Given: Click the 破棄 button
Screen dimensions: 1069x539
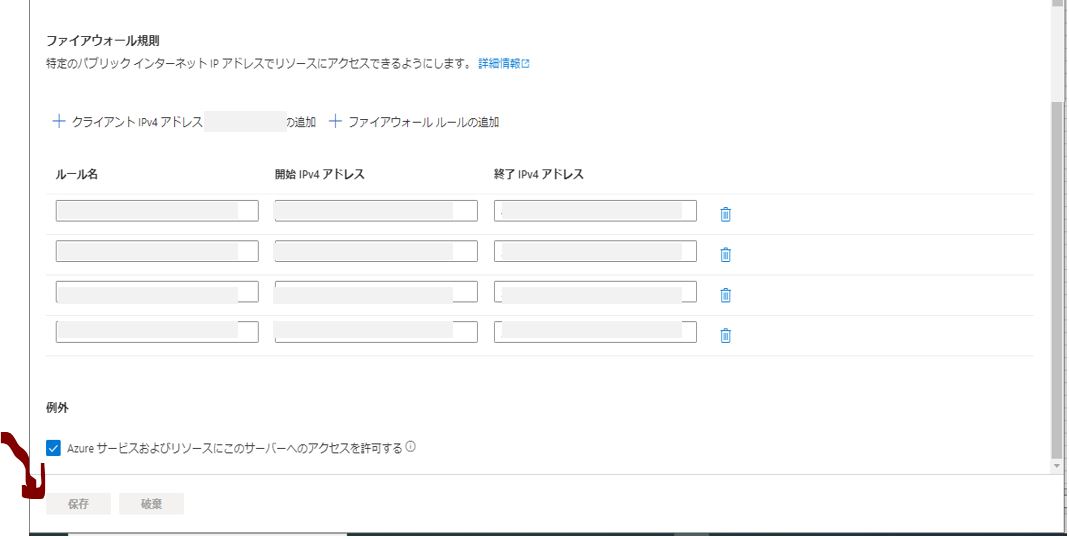Looking at the screenshot, I should [x=151, y=504].
